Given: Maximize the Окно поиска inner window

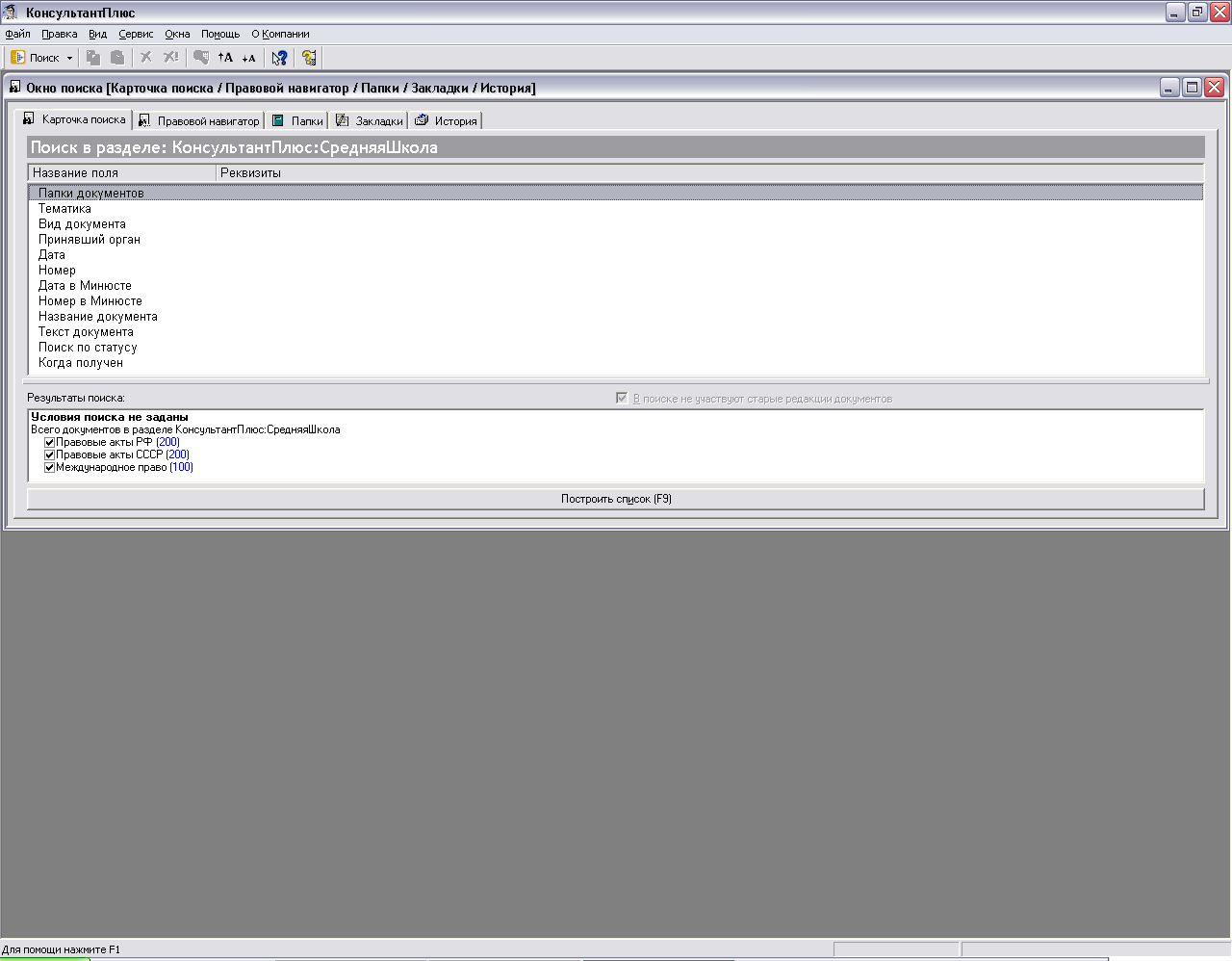Looking at the screenshot, I should [x=1192, y=88].
